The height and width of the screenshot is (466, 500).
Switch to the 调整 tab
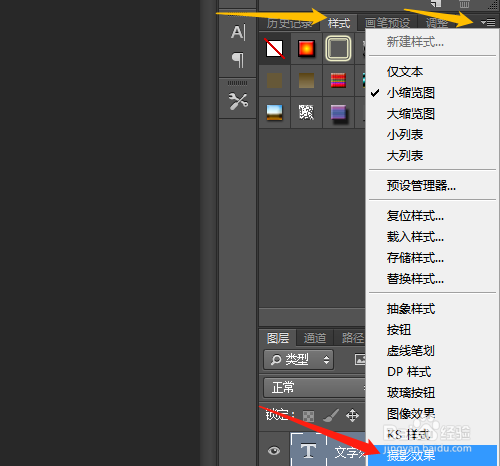437,23
